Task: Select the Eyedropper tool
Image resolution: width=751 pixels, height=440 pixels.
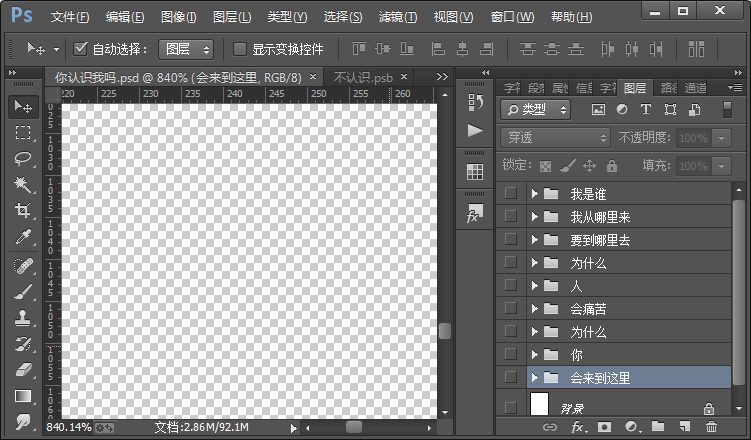Action: click(x=23, y=237)
